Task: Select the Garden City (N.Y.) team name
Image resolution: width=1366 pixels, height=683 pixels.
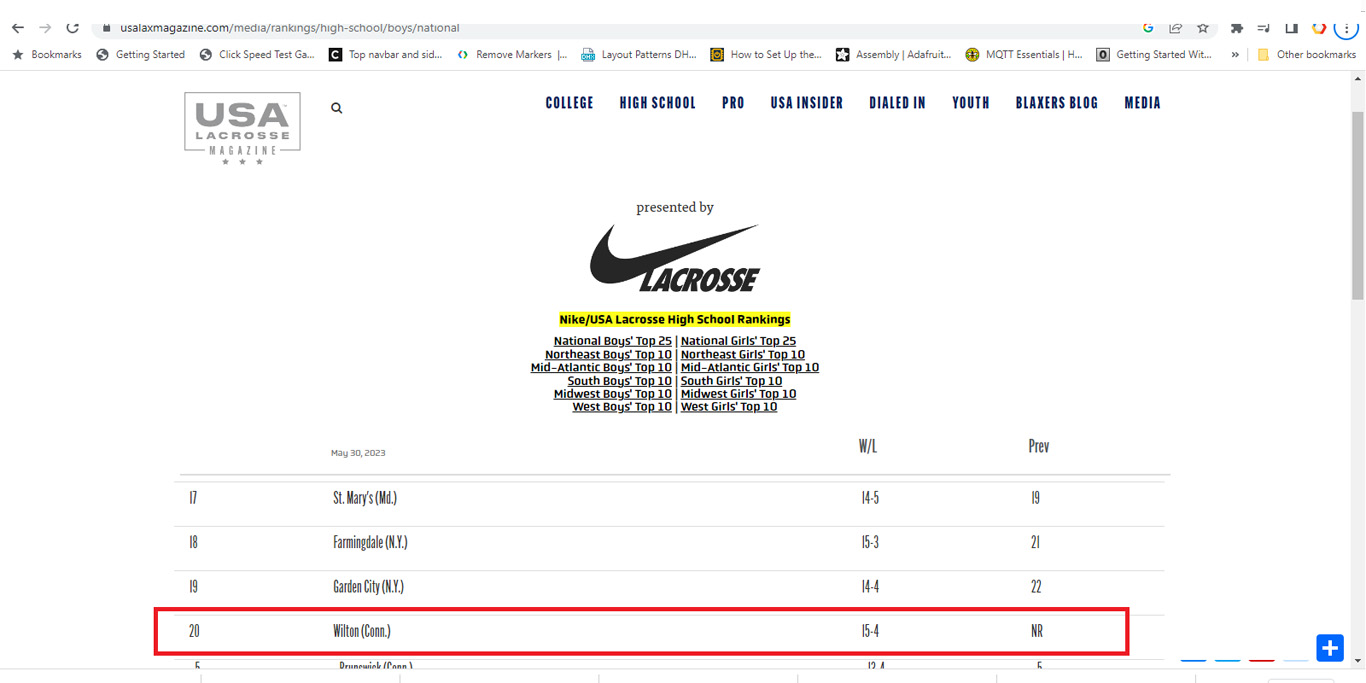Action: 368,587
